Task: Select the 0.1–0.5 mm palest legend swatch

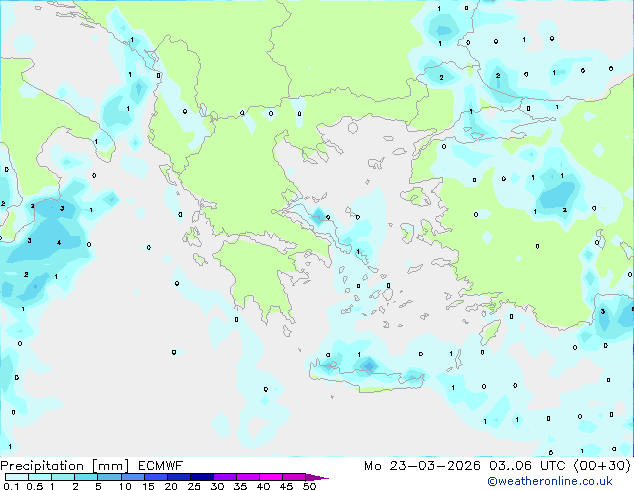Action: 17,477
